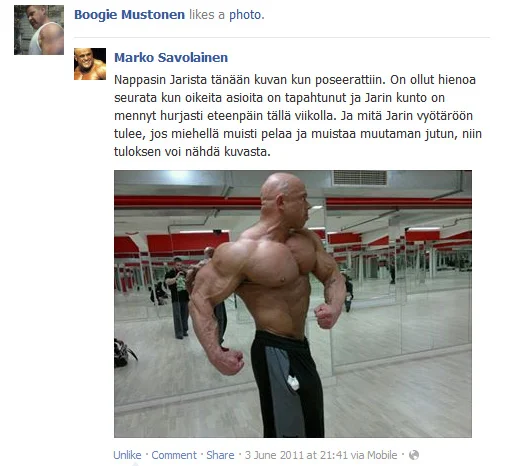Click the Comment link under the photo
511x466 pixels.
pyautogui.click(x=174, y=455)
